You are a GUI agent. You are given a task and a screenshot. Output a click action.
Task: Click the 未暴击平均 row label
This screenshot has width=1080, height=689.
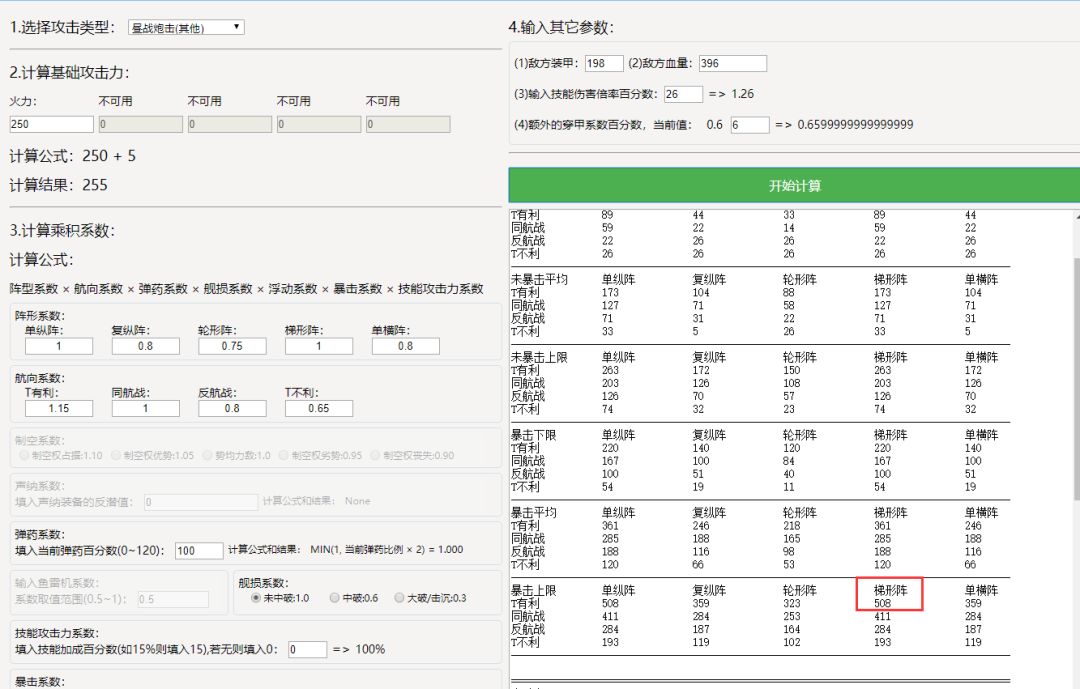[539, 280]
